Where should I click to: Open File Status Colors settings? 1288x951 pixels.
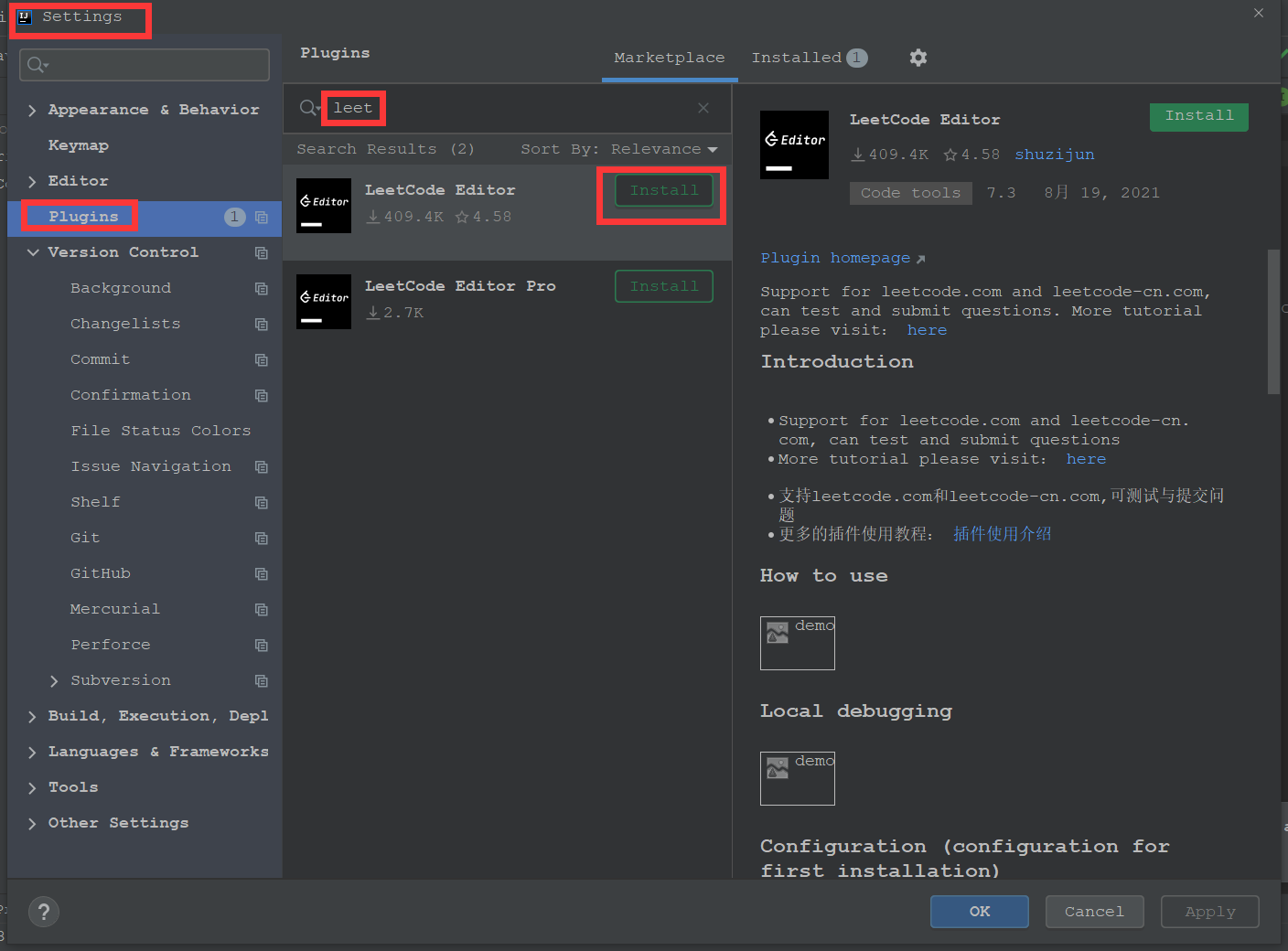point(161,431)
